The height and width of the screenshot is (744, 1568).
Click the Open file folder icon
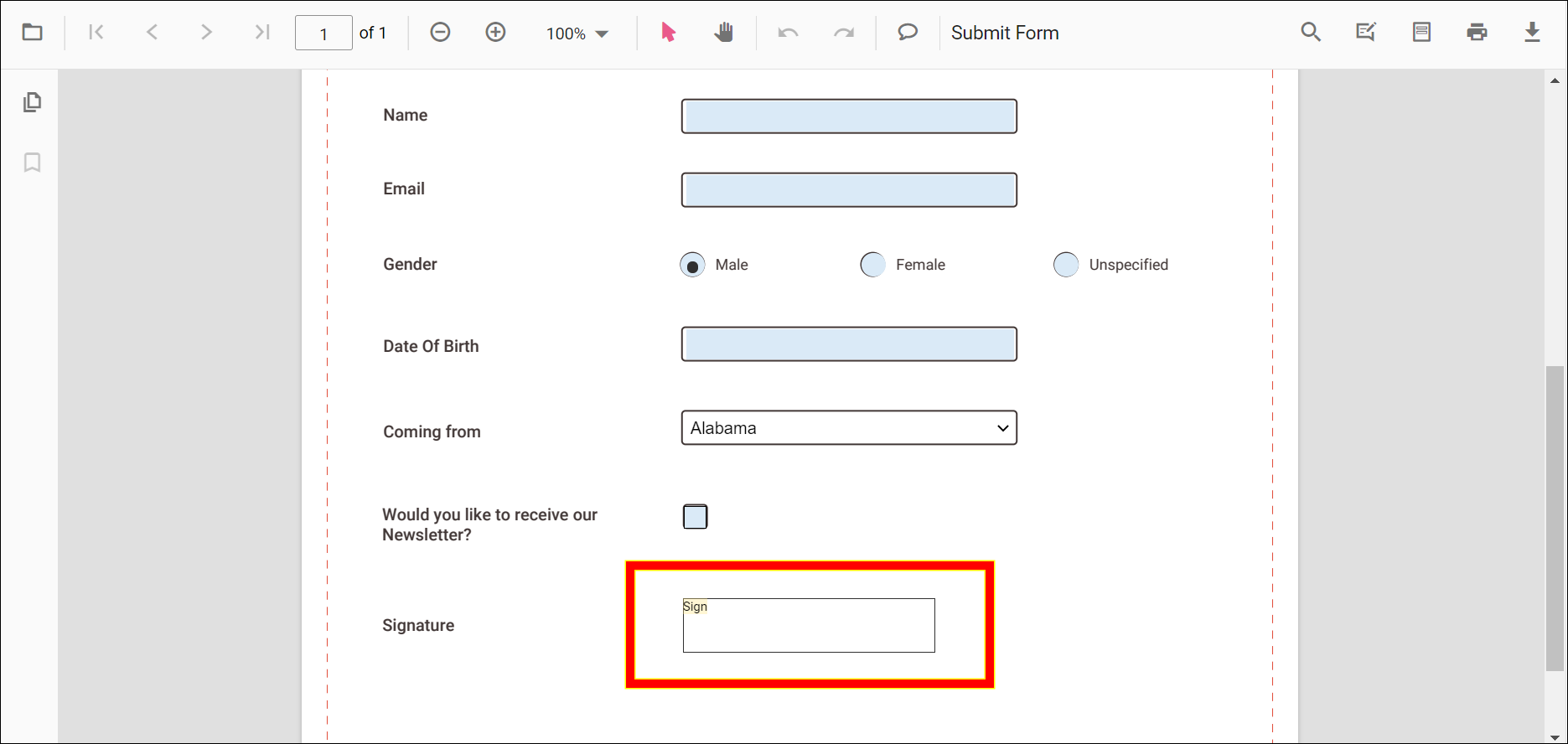33,33
